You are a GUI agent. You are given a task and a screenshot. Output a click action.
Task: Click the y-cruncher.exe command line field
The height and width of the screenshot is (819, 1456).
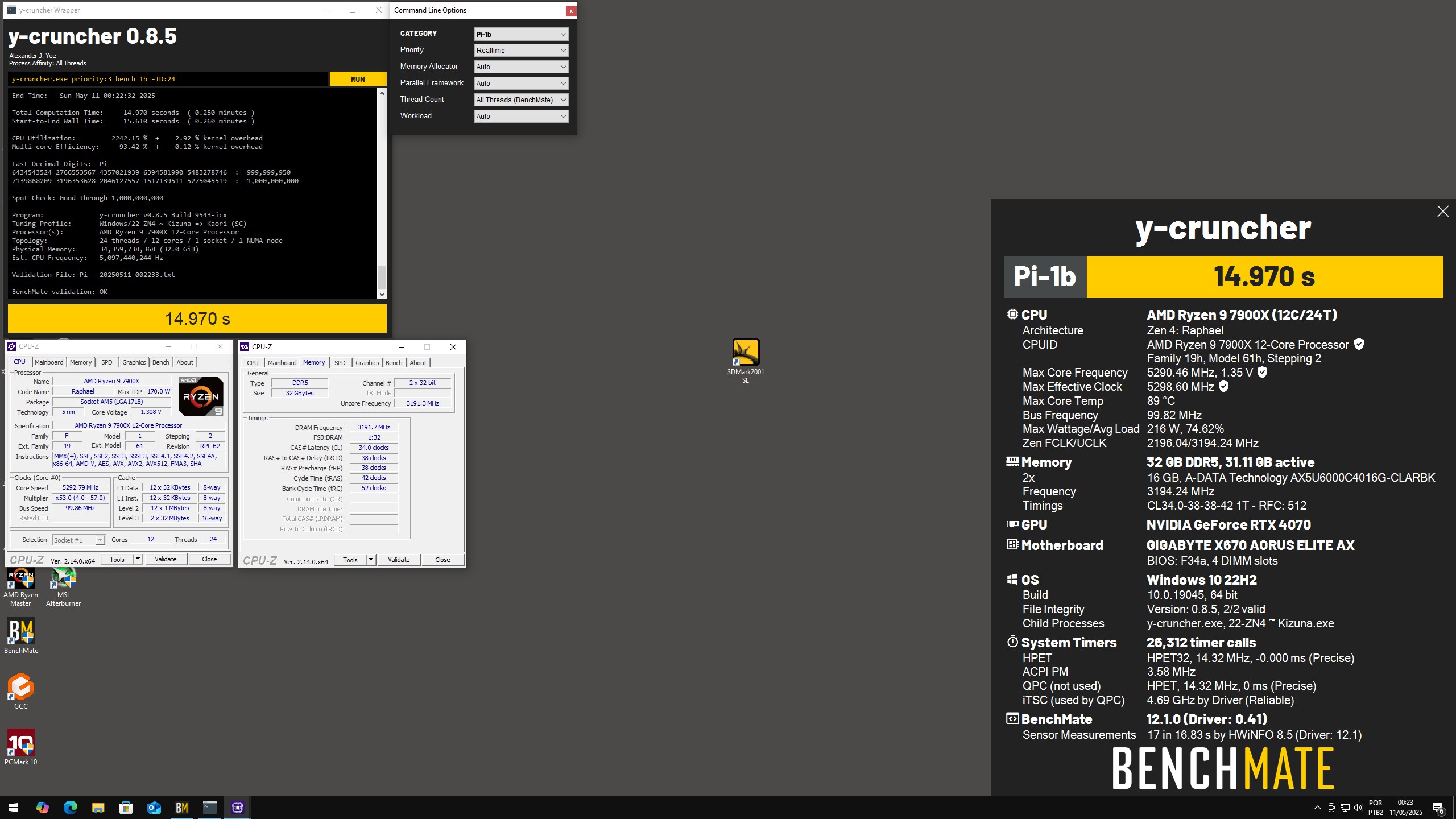tap(168, 79)
